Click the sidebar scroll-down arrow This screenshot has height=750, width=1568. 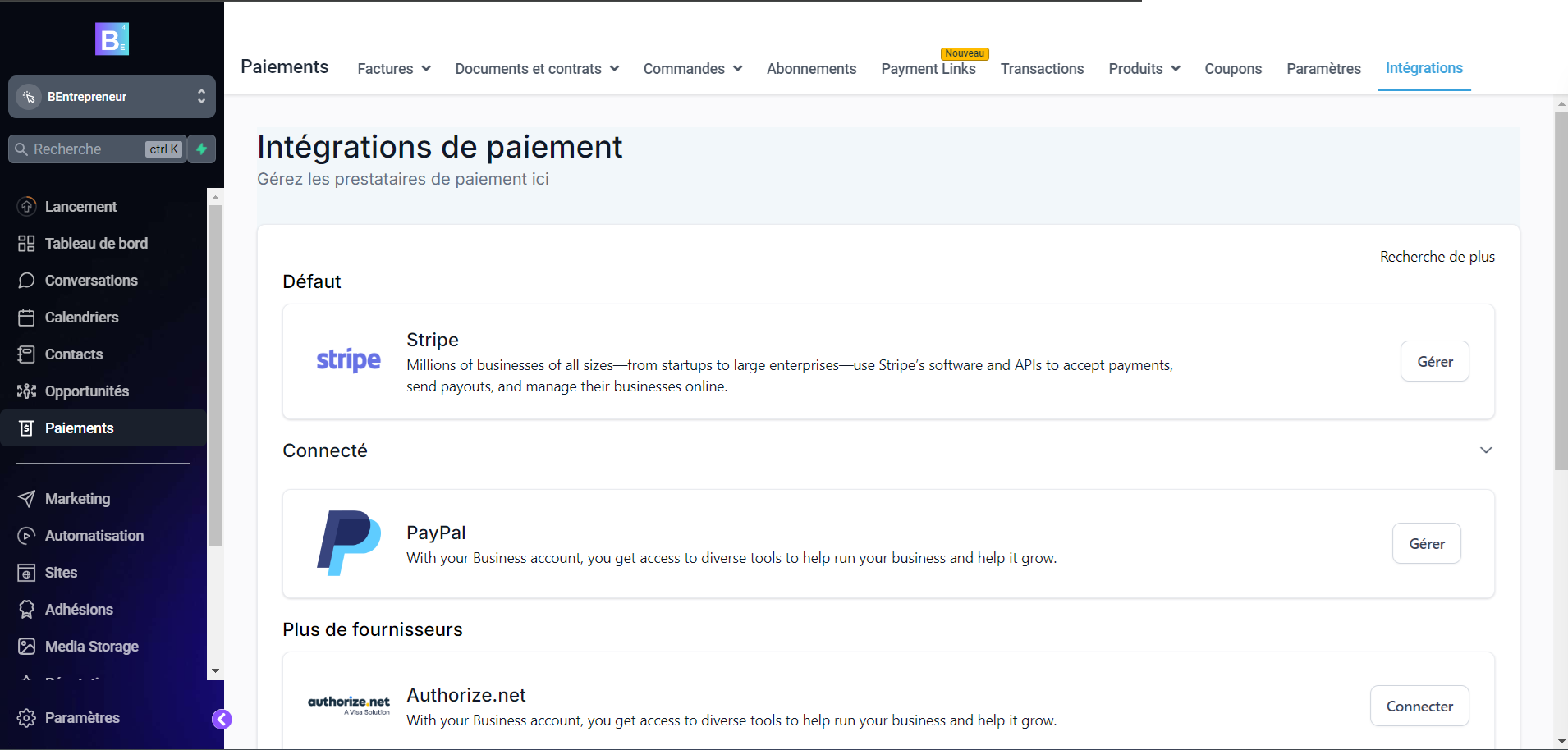(x=215, y=671)
